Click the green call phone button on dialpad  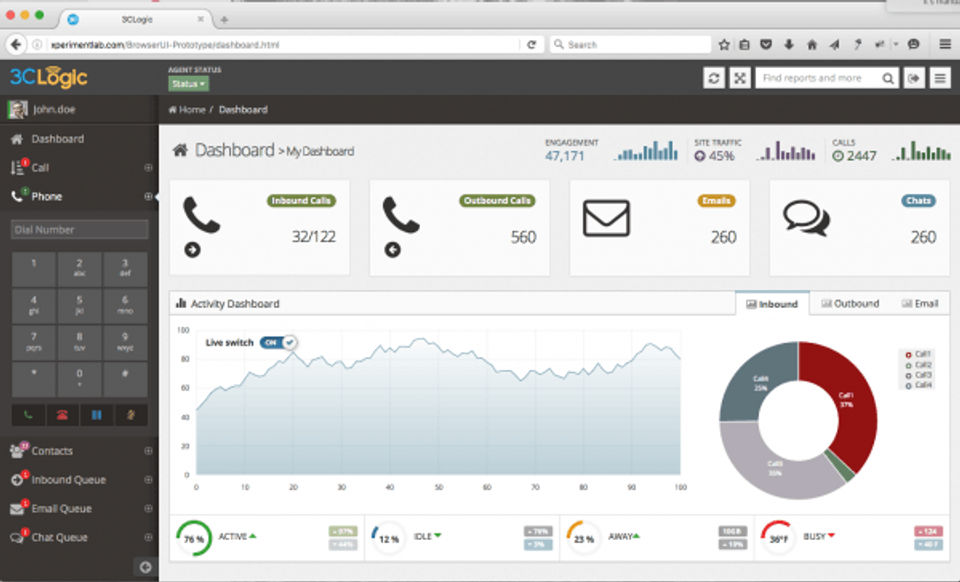pyautogui.click(x=28, y=415)
